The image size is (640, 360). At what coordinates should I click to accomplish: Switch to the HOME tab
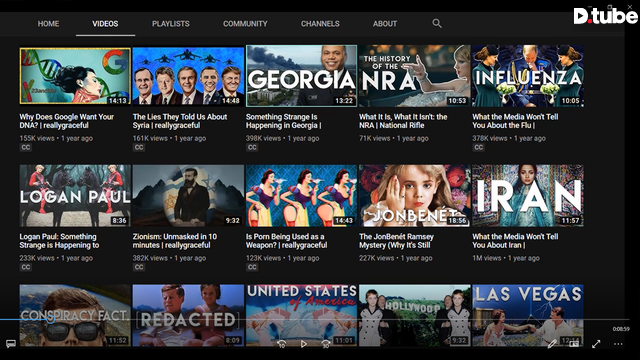click(48, 24)
